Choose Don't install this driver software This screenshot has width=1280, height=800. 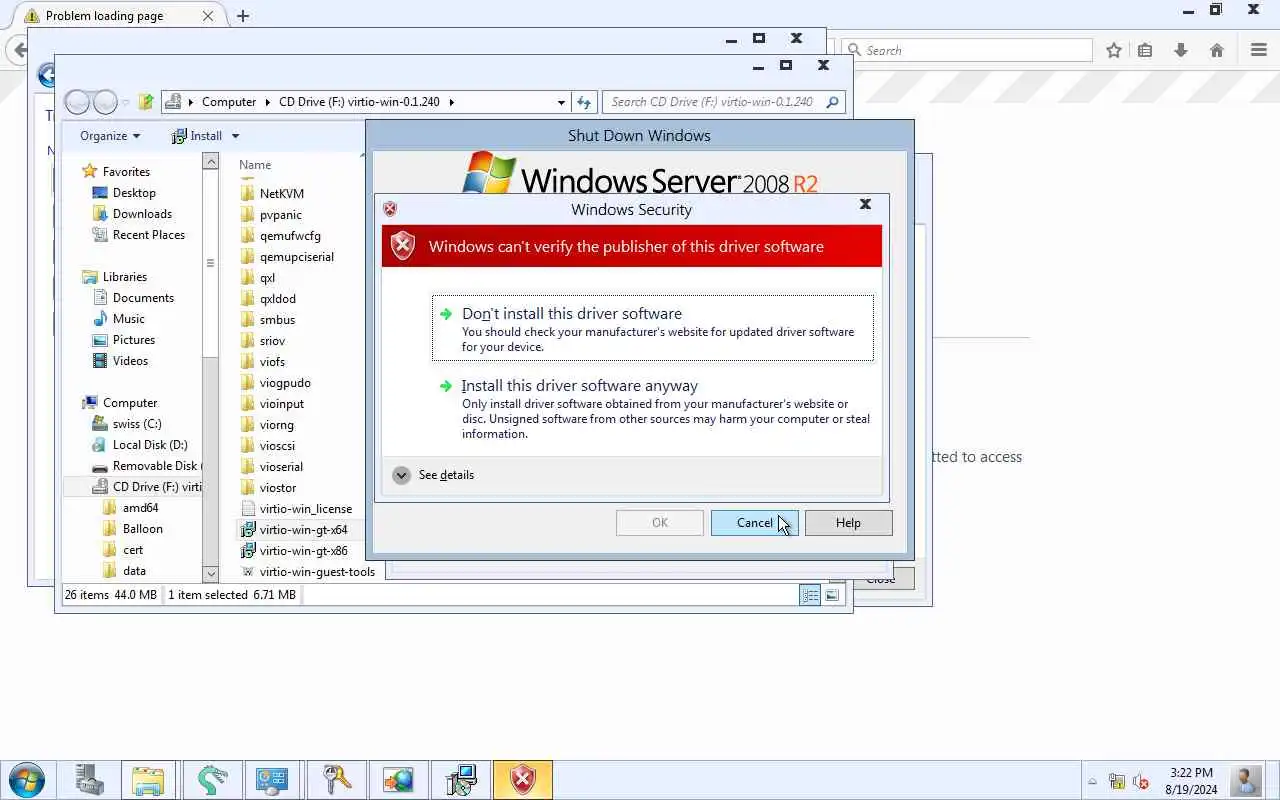point(652,328)
